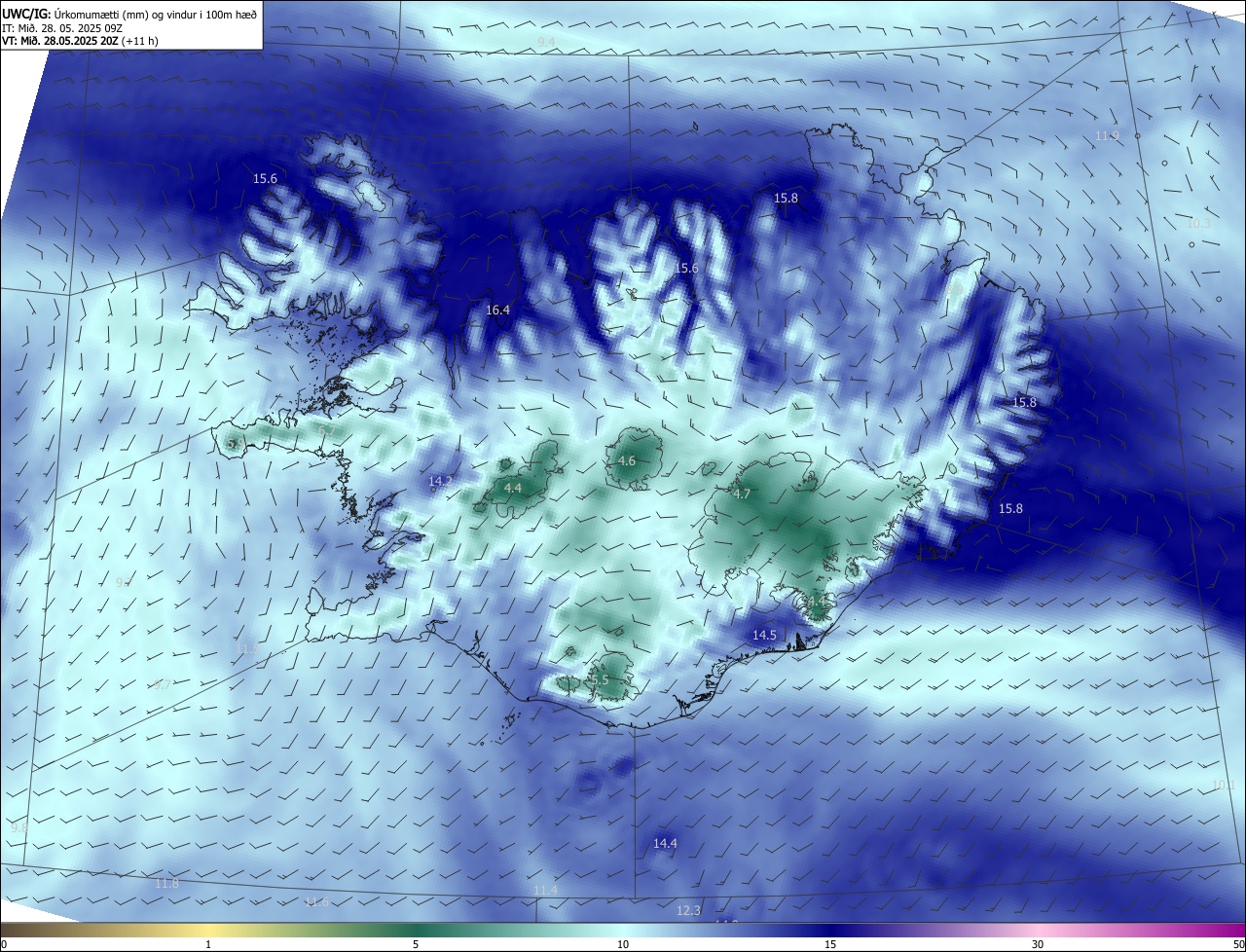Click the 5.5 value on the southern glacier

(x=600, y=680)
